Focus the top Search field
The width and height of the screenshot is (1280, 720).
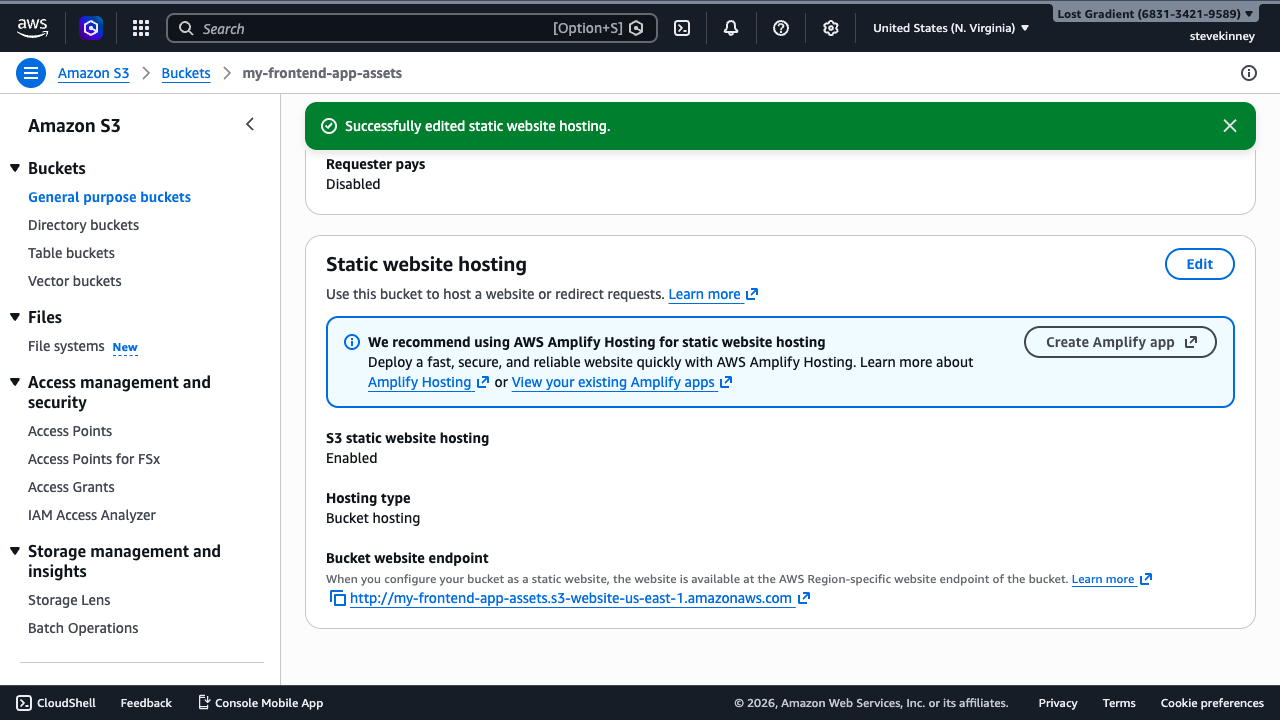(x=412, y=28)
